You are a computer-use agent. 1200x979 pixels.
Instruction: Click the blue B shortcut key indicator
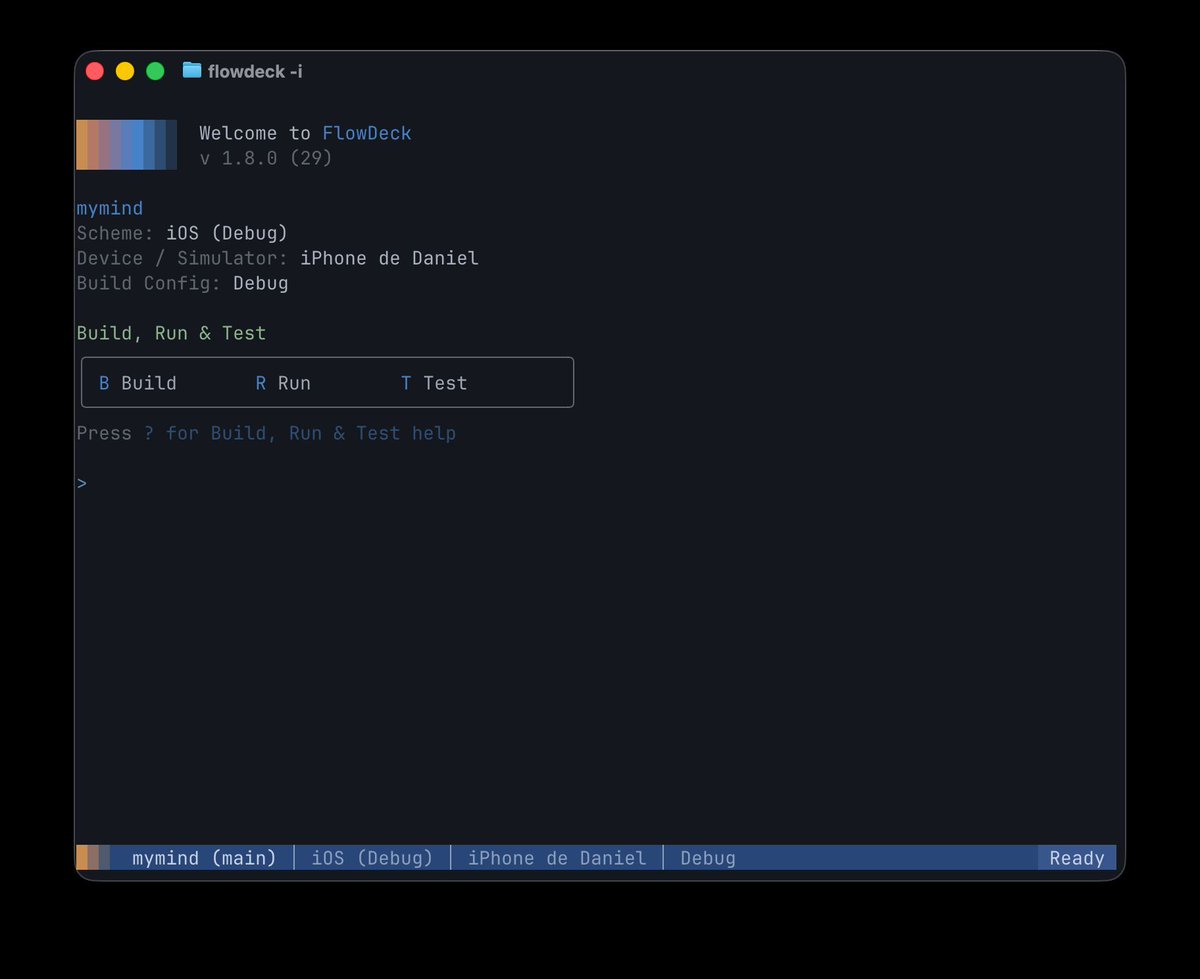pos(103,382)
